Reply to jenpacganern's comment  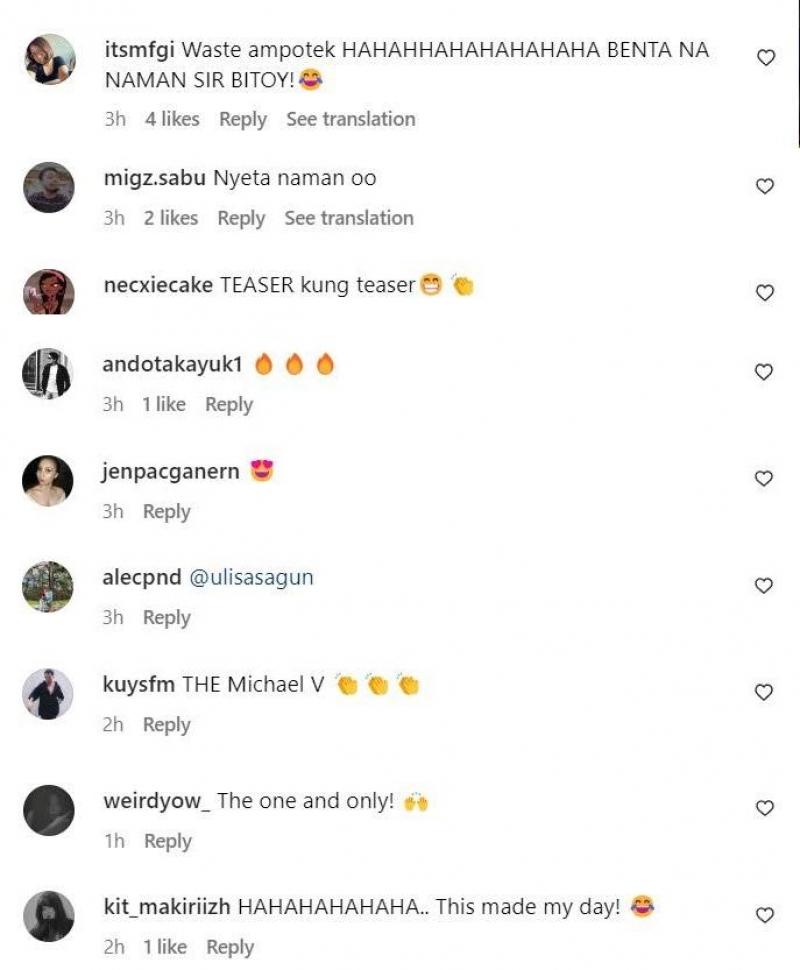(167, 511)
